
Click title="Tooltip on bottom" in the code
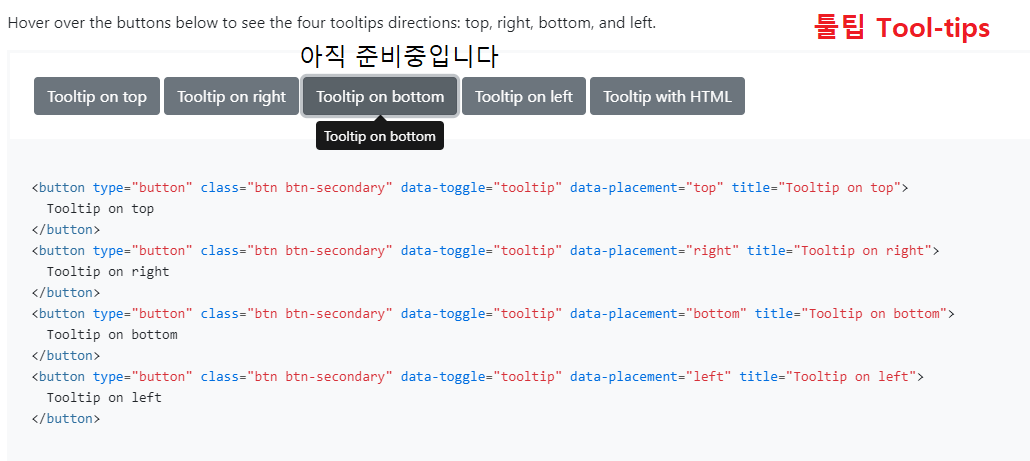pos(851,314)
